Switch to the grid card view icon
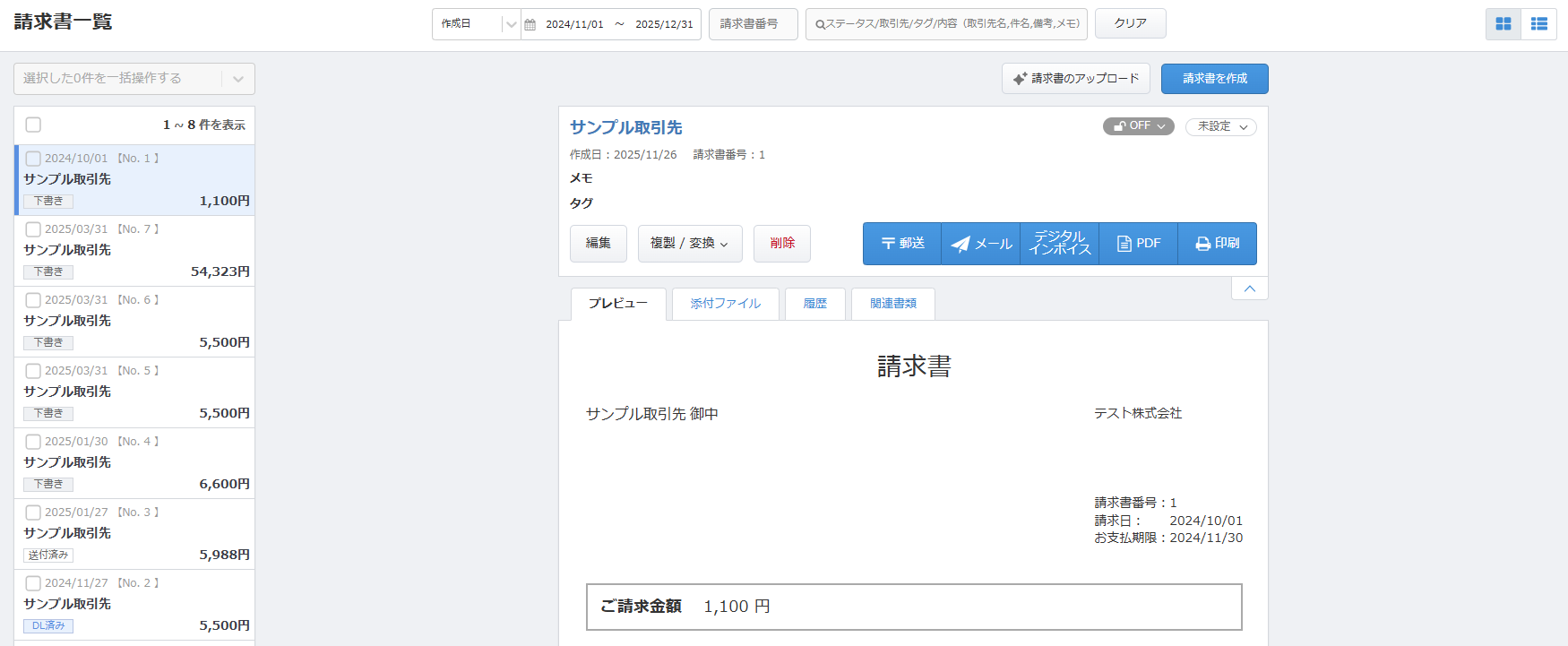 click(1503, 24)
